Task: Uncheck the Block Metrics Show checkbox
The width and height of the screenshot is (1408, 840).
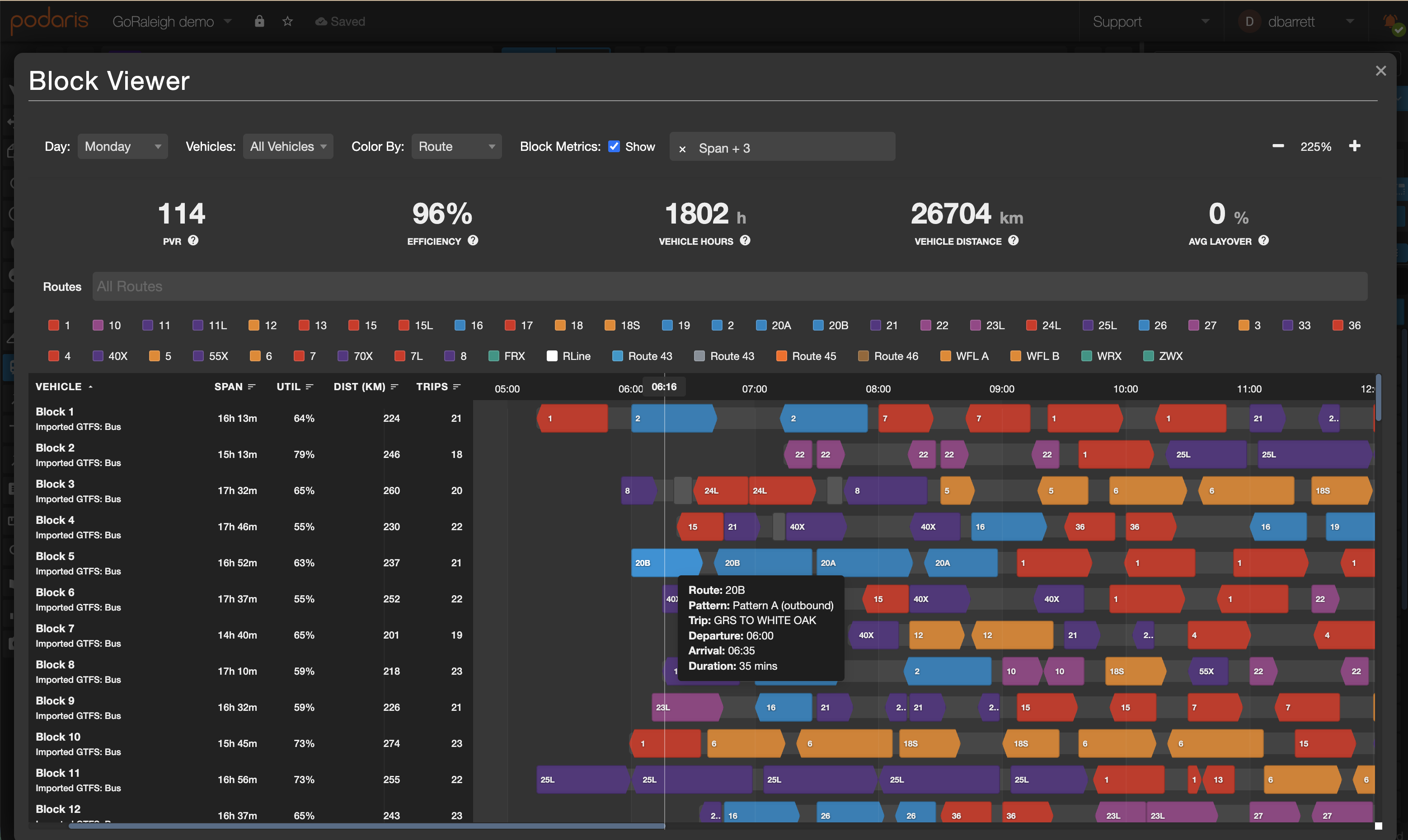Action: [614, 147]
